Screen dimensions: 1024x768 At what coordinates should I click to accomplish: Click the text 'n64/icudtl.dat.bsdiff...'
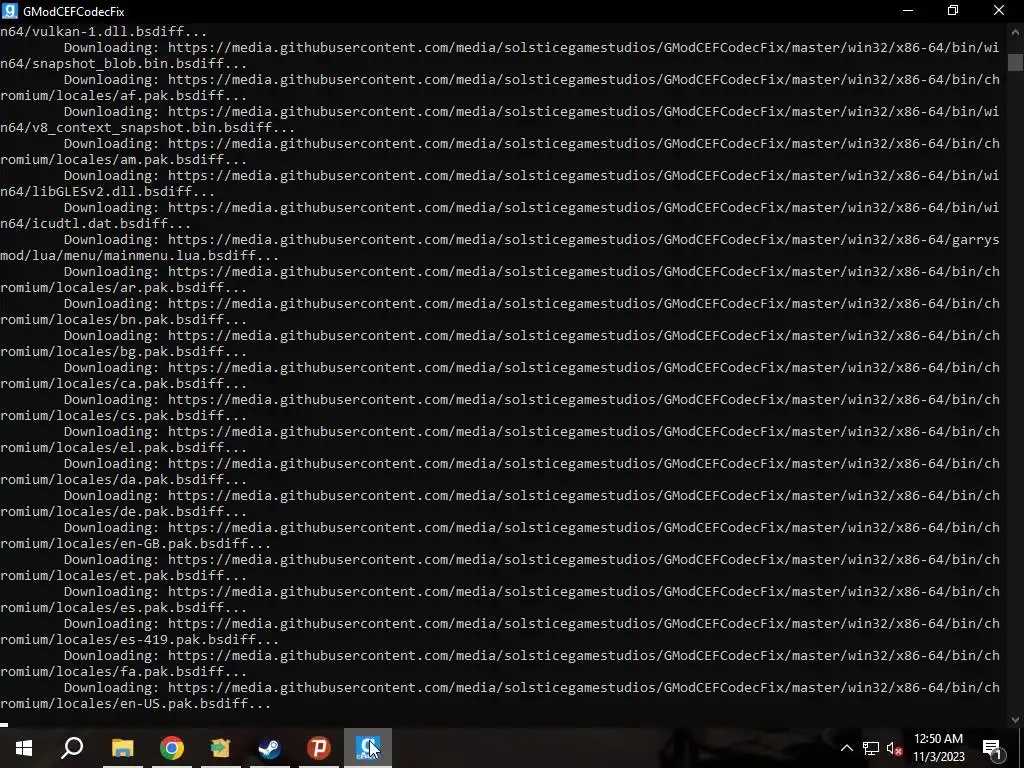tap(95, 223)
